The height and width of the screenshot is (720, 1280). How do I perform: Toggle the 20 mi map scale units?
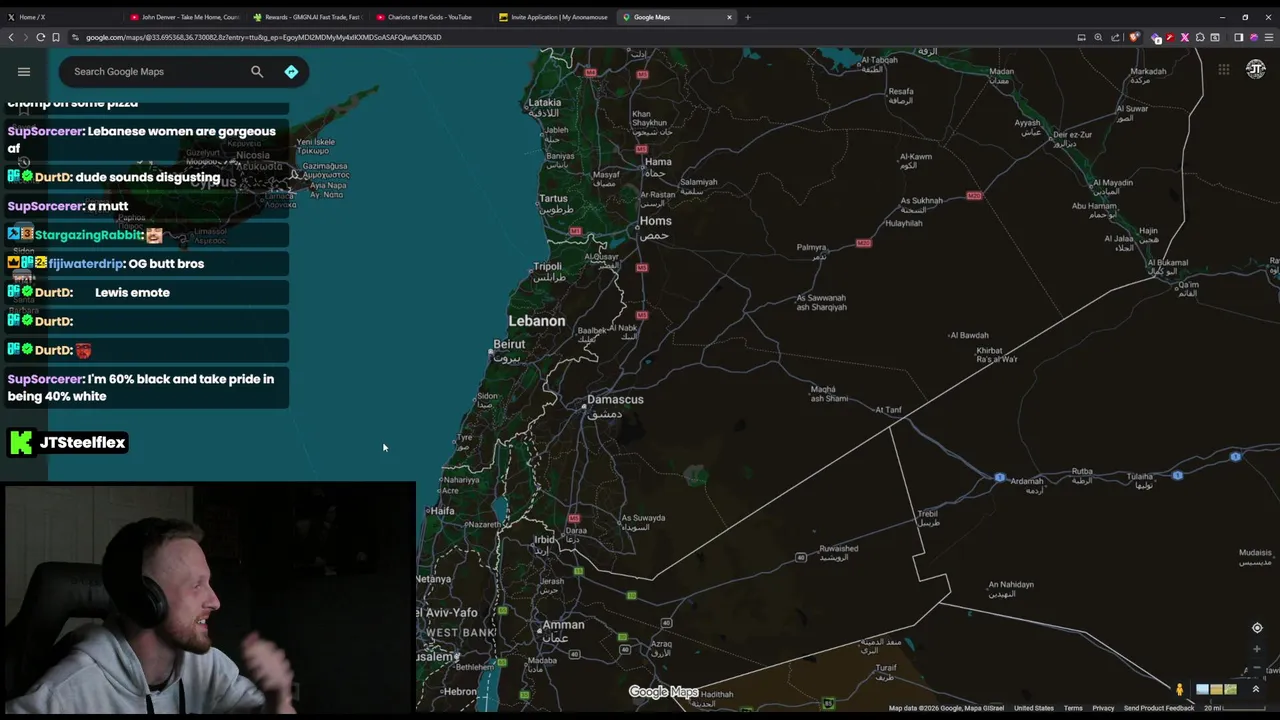click(1234, 708)
